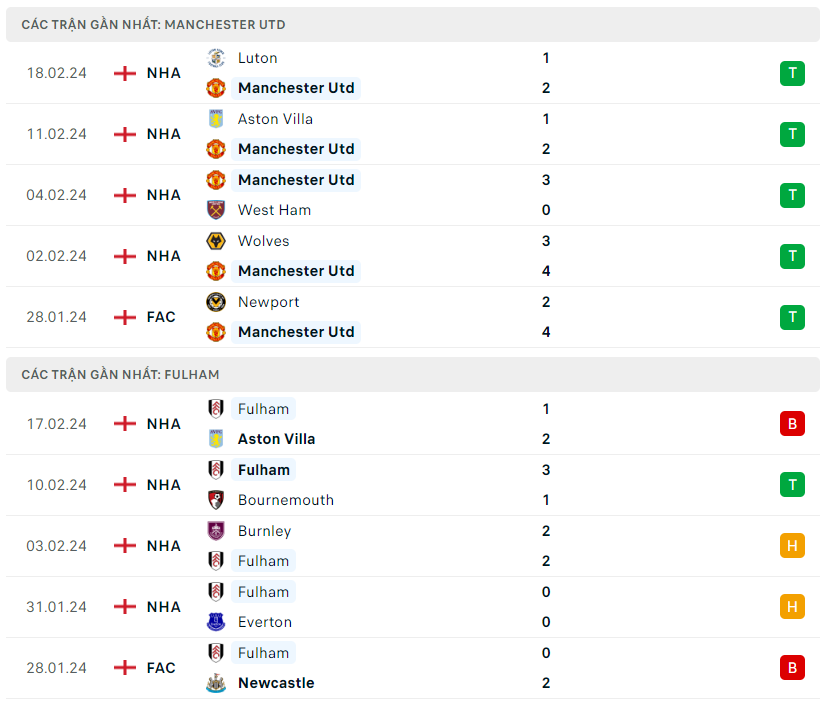Click red B badge for Newcastle match
This screenshot has height=706, width=827.
792,668
